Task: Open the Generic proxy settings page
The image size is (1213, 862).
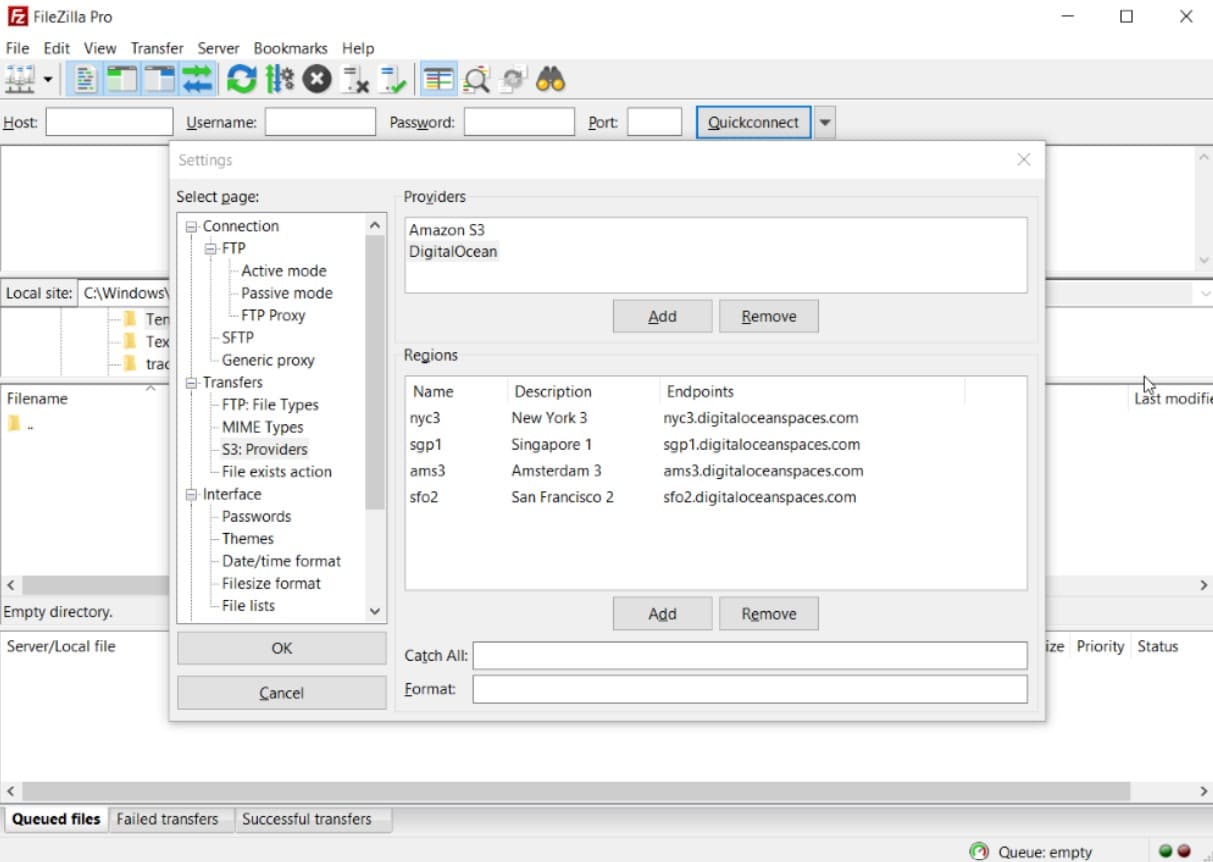Action: 268,360
